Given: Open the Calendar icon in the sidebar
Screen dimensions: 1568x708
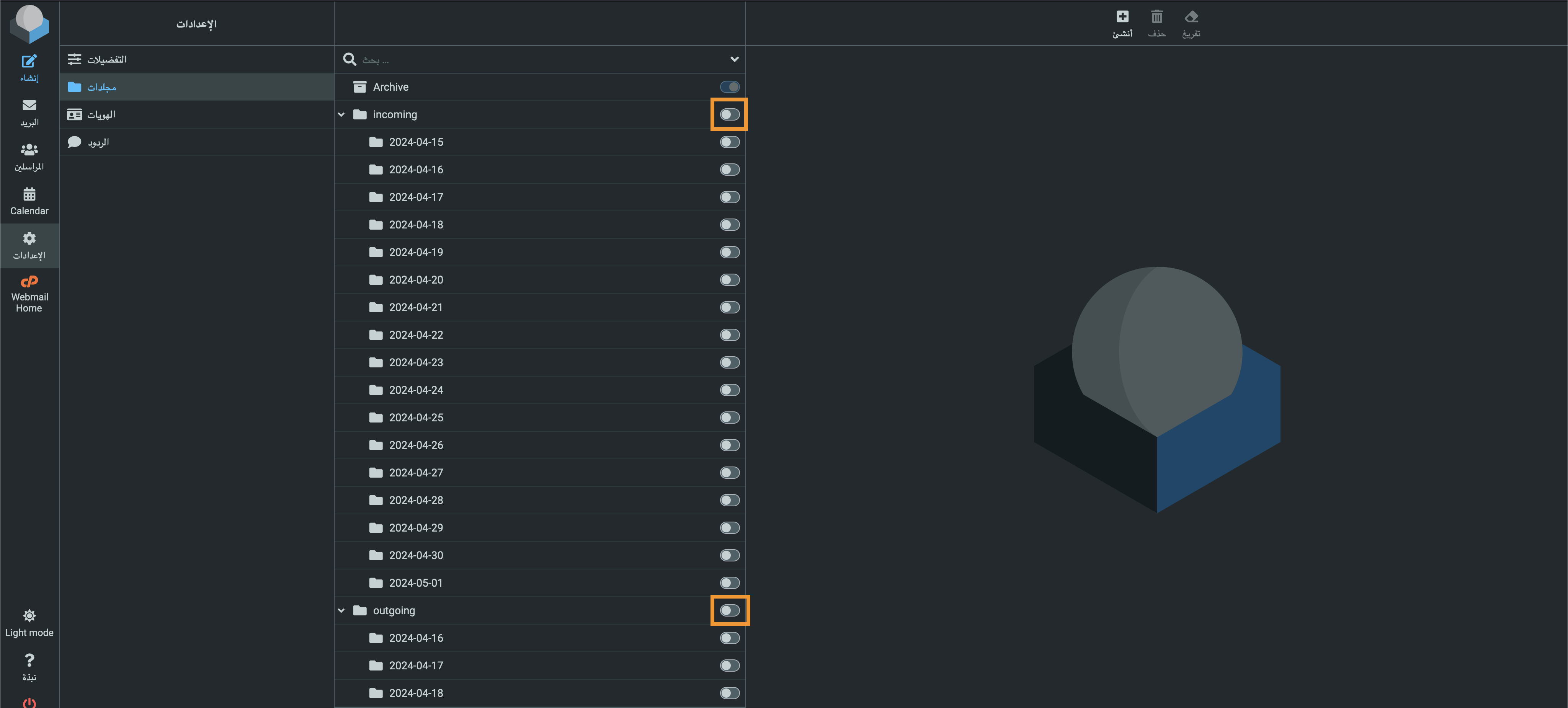Looking at the screenshot, I should tap(29, 194).
